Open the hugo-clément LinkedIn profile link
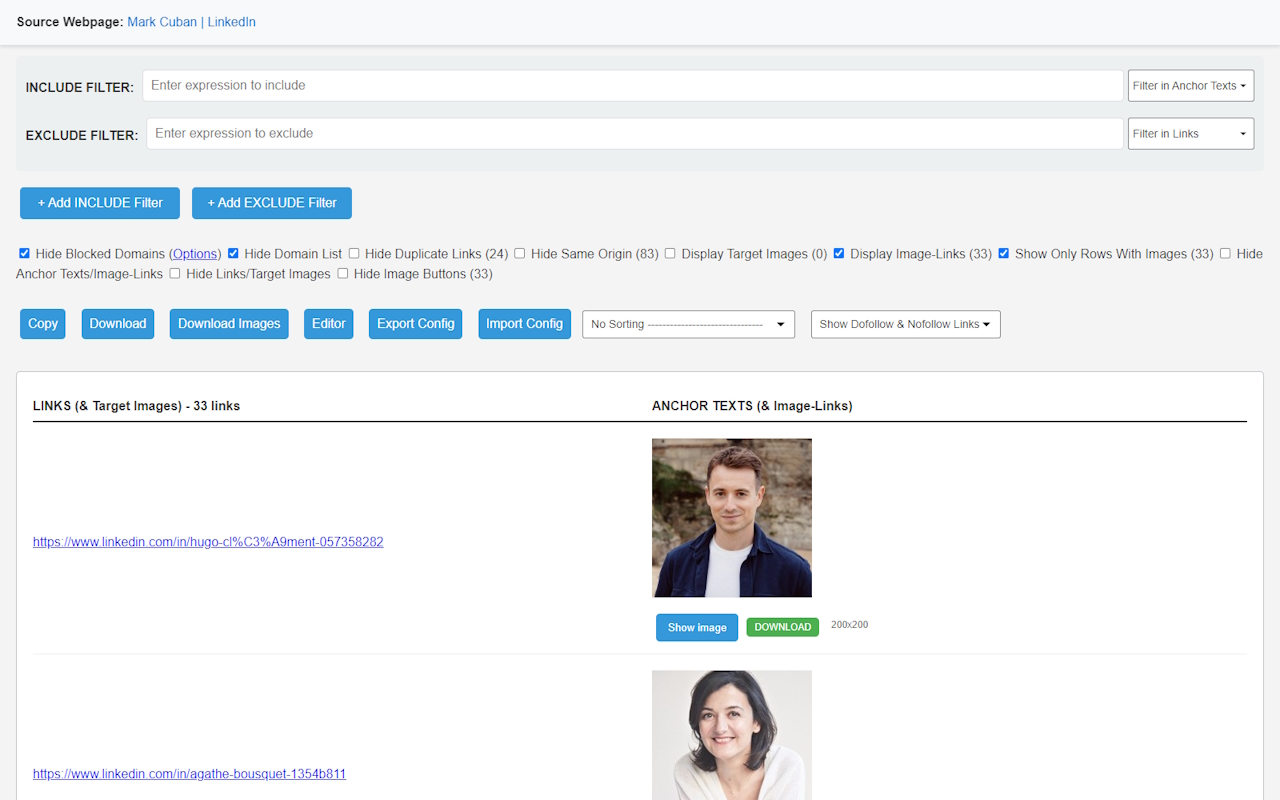This screenshot has width=1280, height=800. [x=208, y=542]
